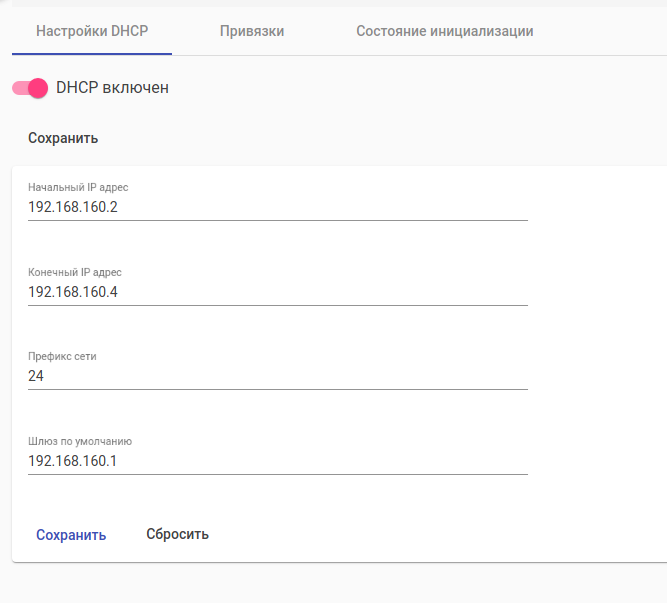This screenshot has height=603, width=667.
Task: Click the 192.168.160.4 address value
Action: pos(73,292)
